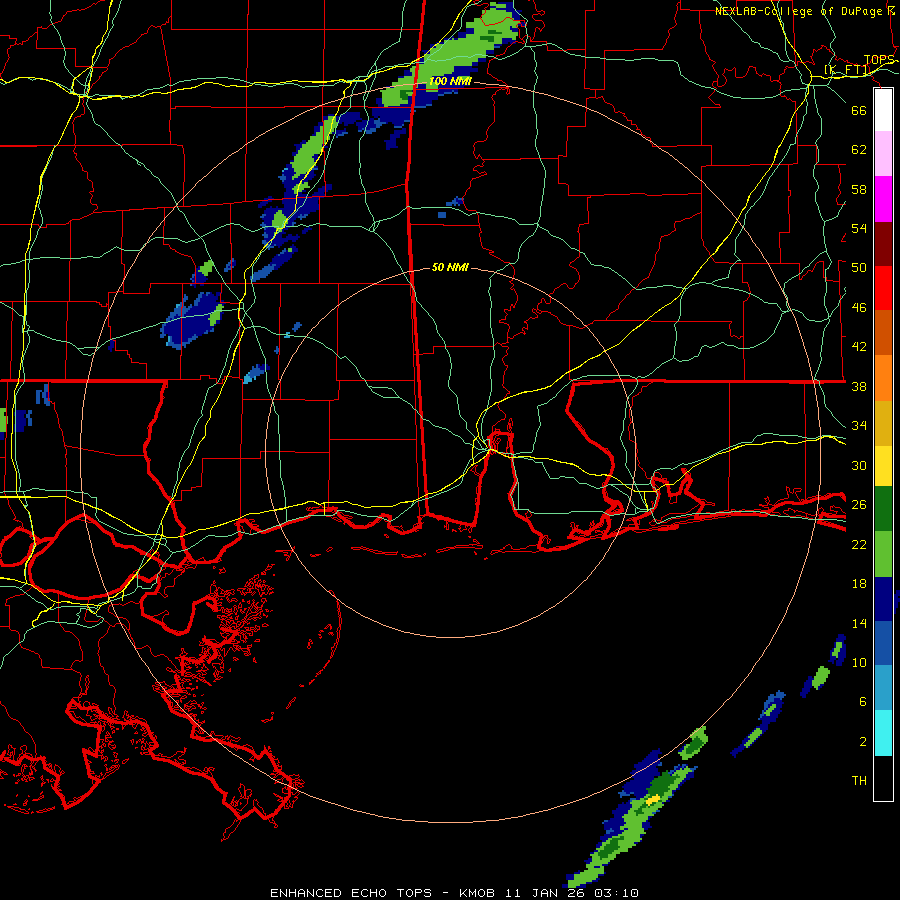Pick the bright red swatch in the color scale
Screen dimensions: 900x900
pos(883,288)
